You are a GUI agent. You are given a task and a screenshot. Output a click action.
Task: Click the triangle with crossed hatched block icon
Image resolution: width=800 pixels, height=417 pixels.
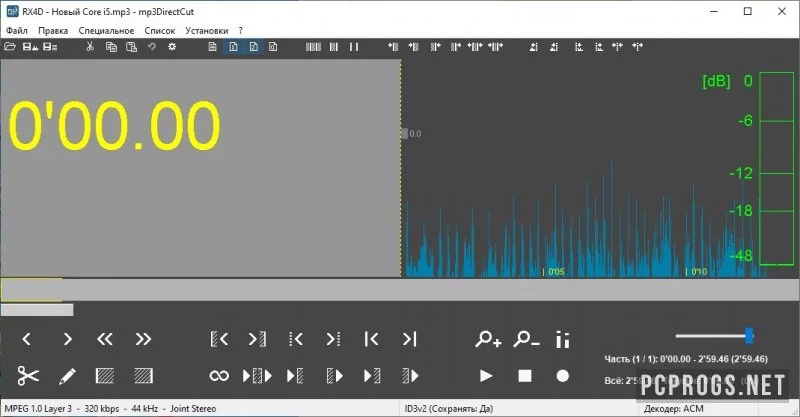(x=372, y=376)
